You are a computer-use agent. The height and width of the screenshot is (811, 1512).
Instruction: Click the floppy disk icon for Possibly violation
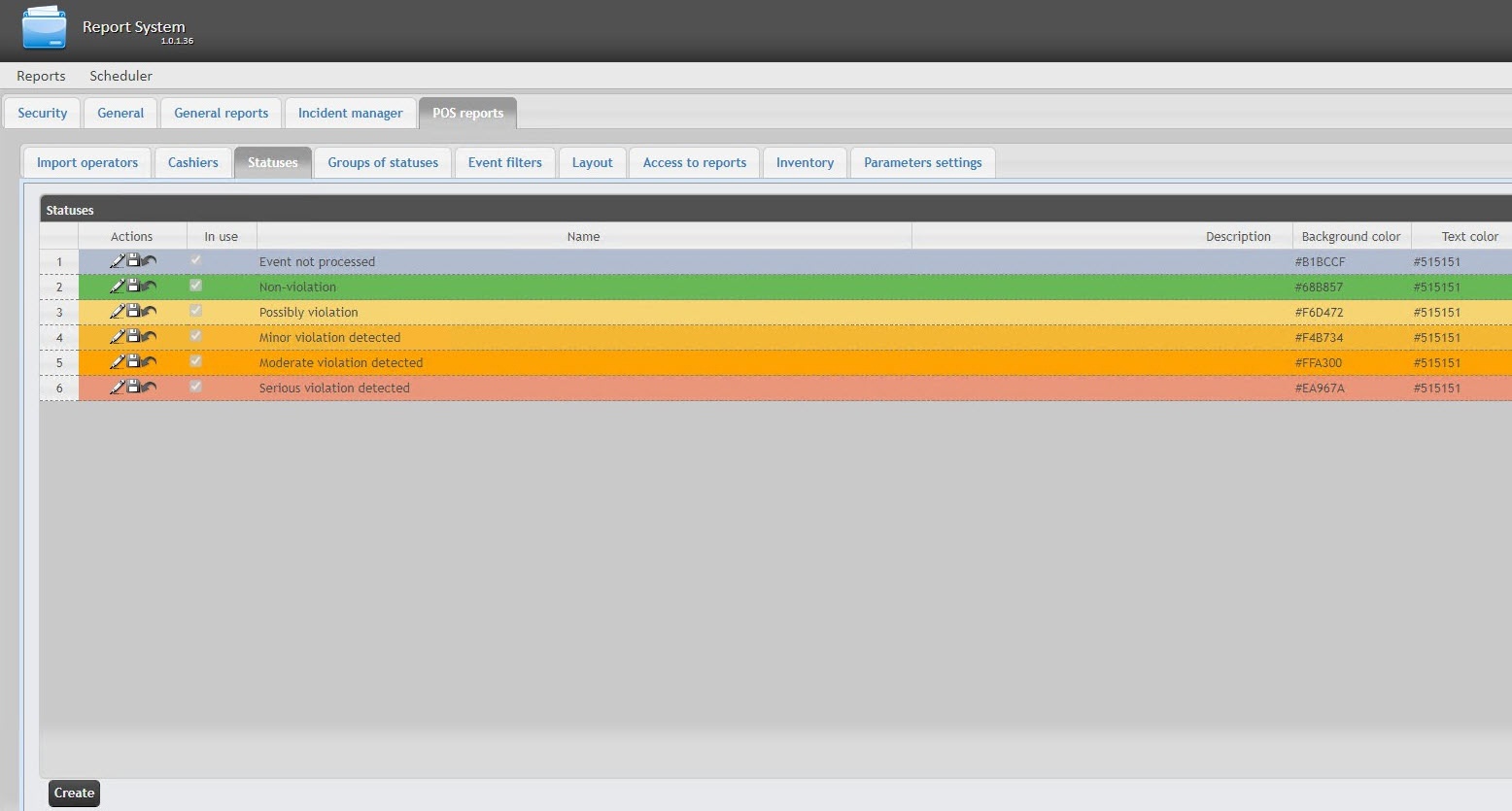click(133, 311)
